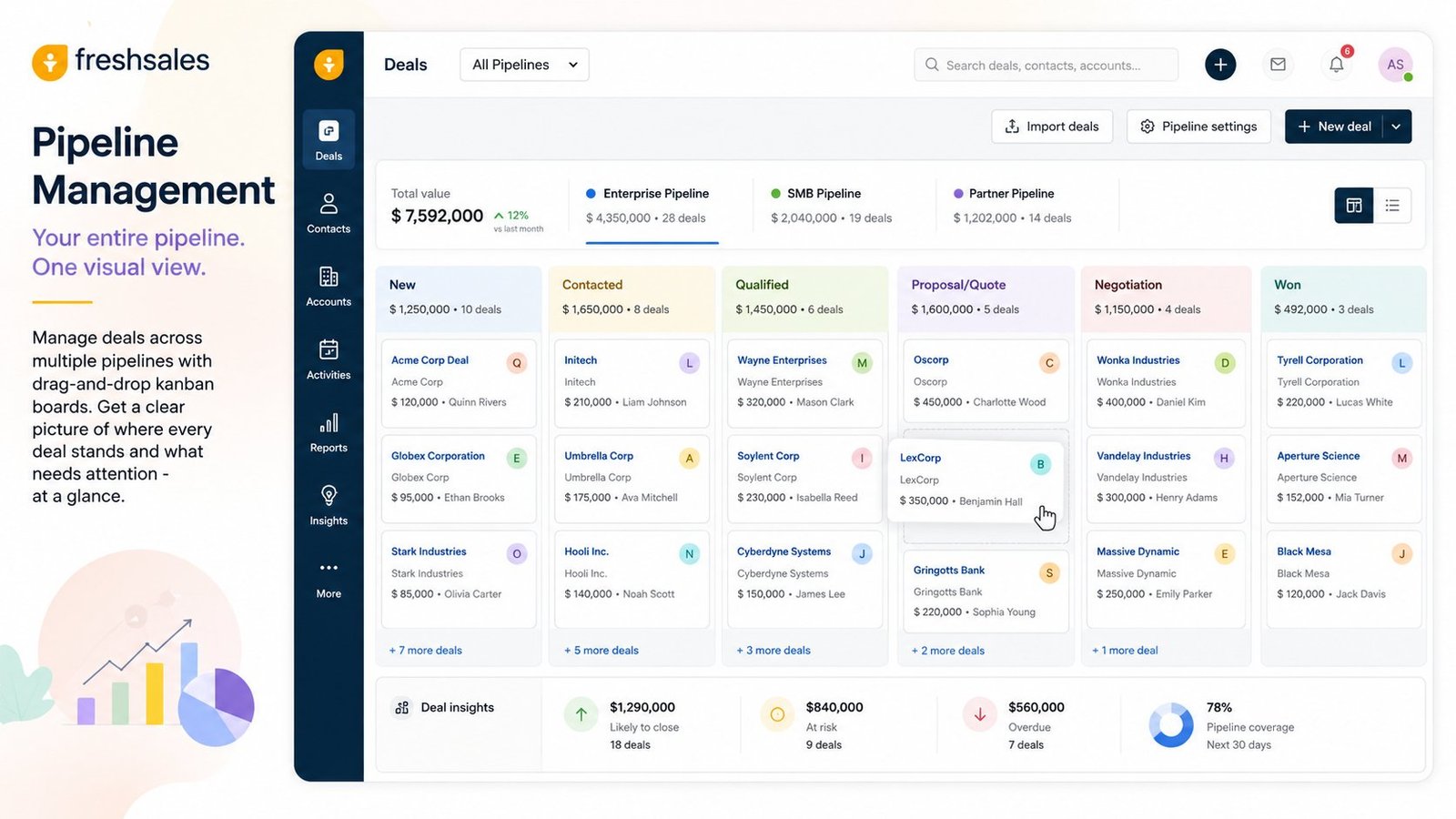
Task: Click the 78% Pipeline coverage value
Action: [x=1219, y=707]
